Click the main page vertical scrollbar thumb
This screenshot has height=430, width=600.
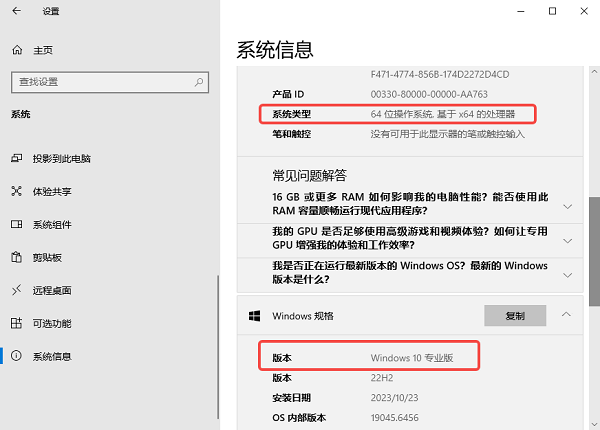594,251
